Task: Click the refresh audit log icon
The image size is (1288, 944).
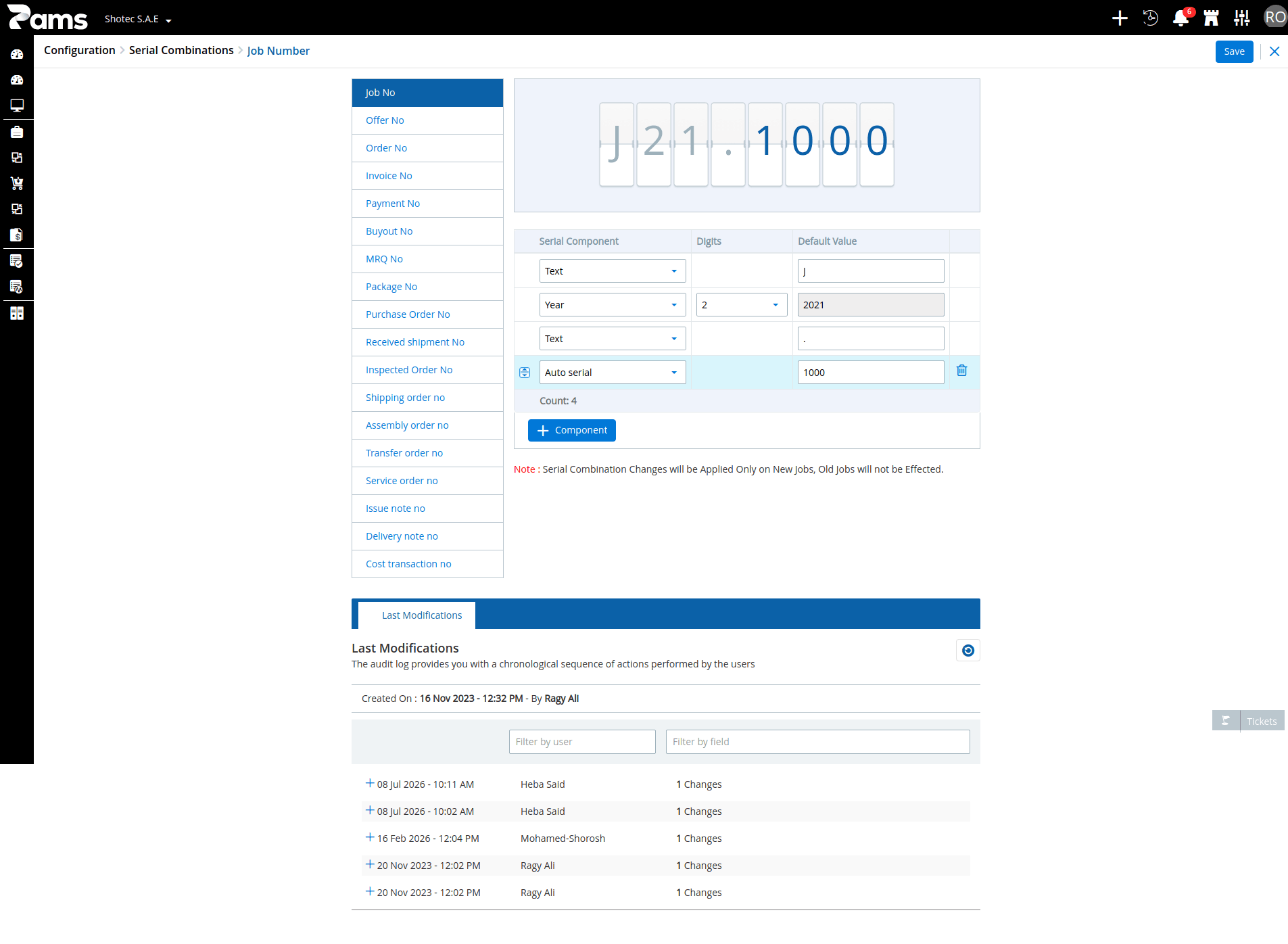Action: 968,651
